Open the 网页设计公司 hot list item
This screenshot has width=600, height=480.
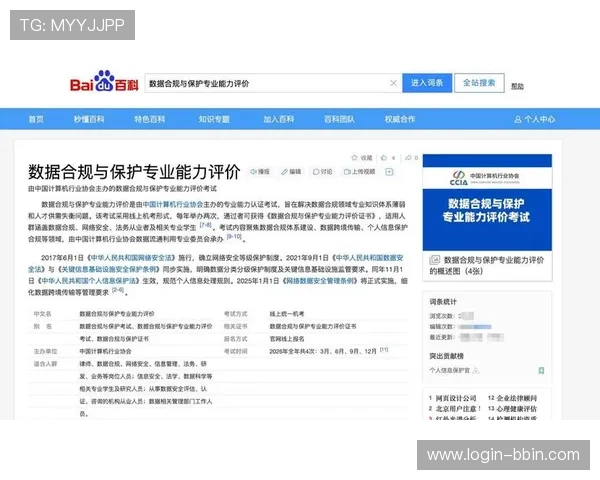tap(456, 398)
